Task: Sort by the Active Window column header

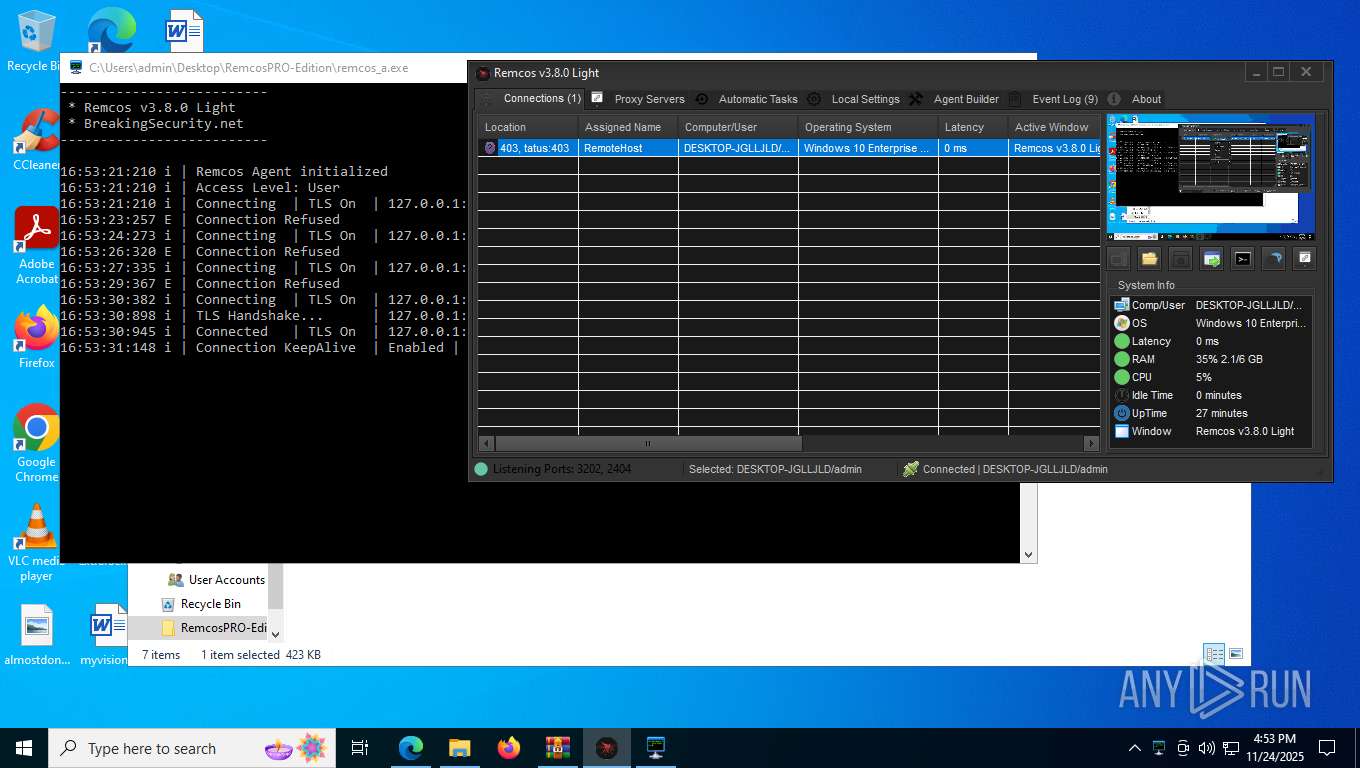Action: click(x=1054, y=127)
